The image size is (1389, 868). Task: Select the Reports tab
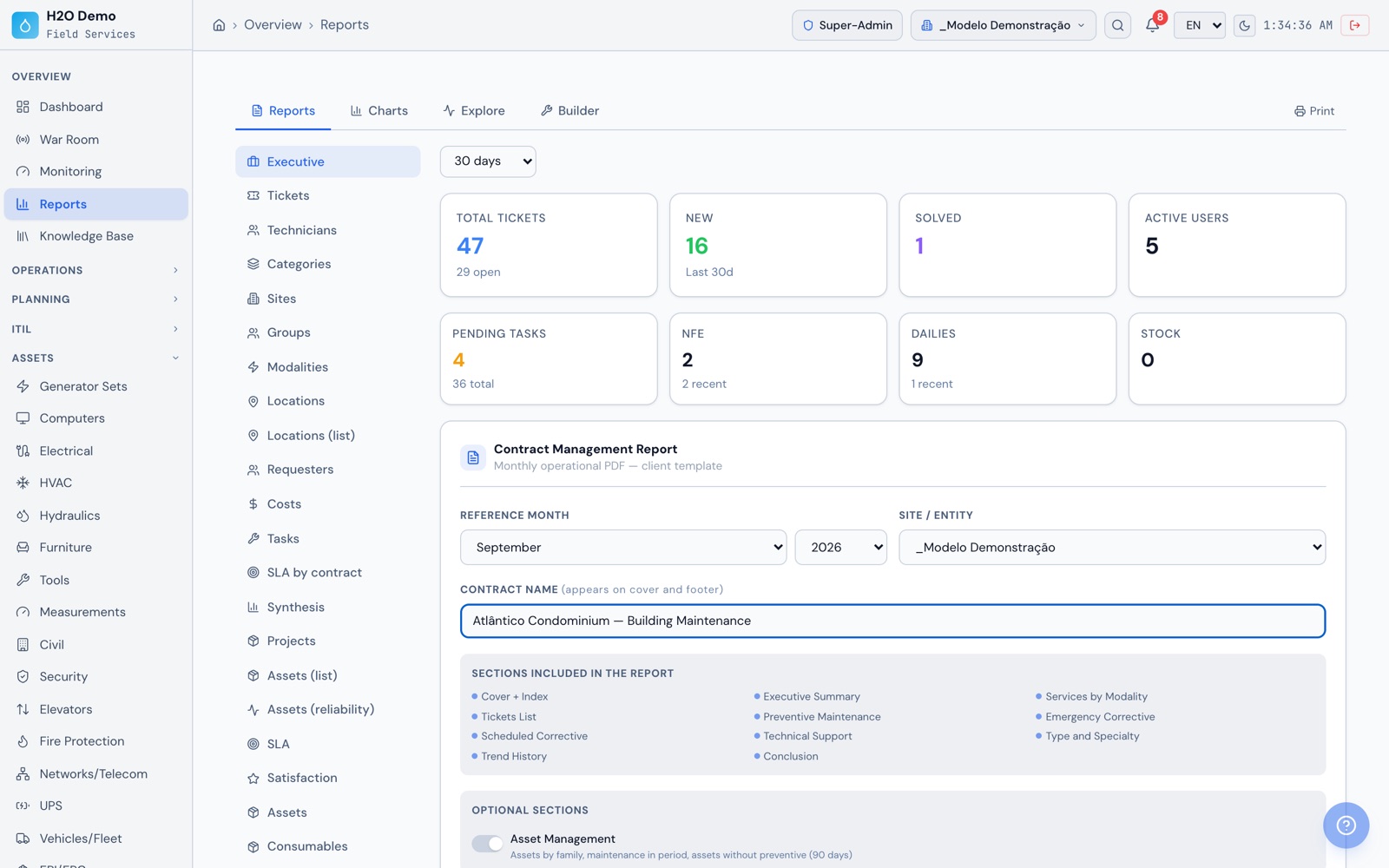click(283, 111)
